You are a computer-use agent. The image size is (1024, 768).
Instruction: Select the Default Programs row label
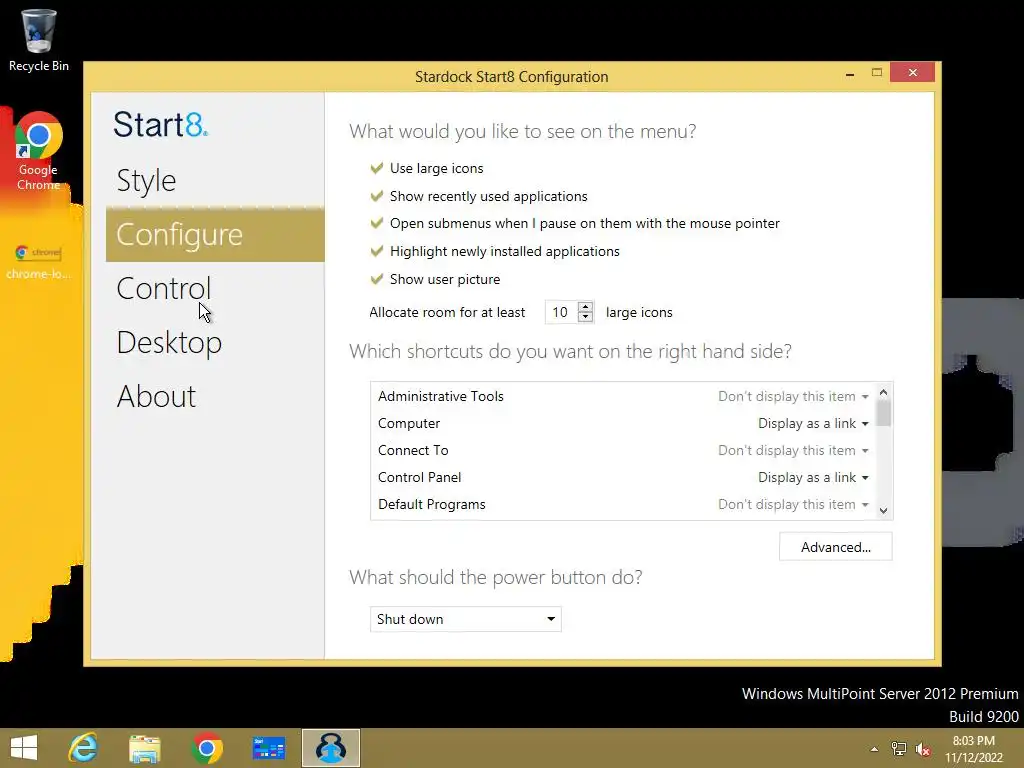pos(432,504)
